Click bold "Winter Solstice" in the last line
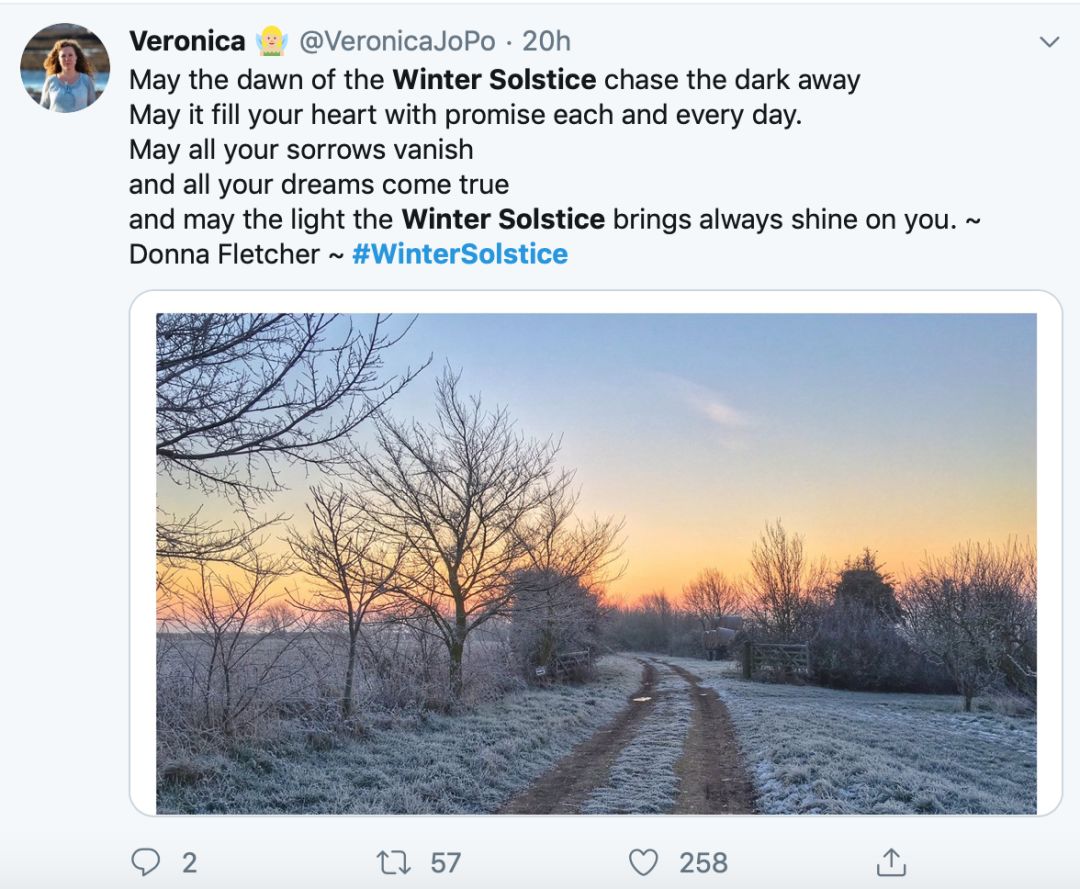The width and height of the screenshot is (1080, 889). pos(503,219)
